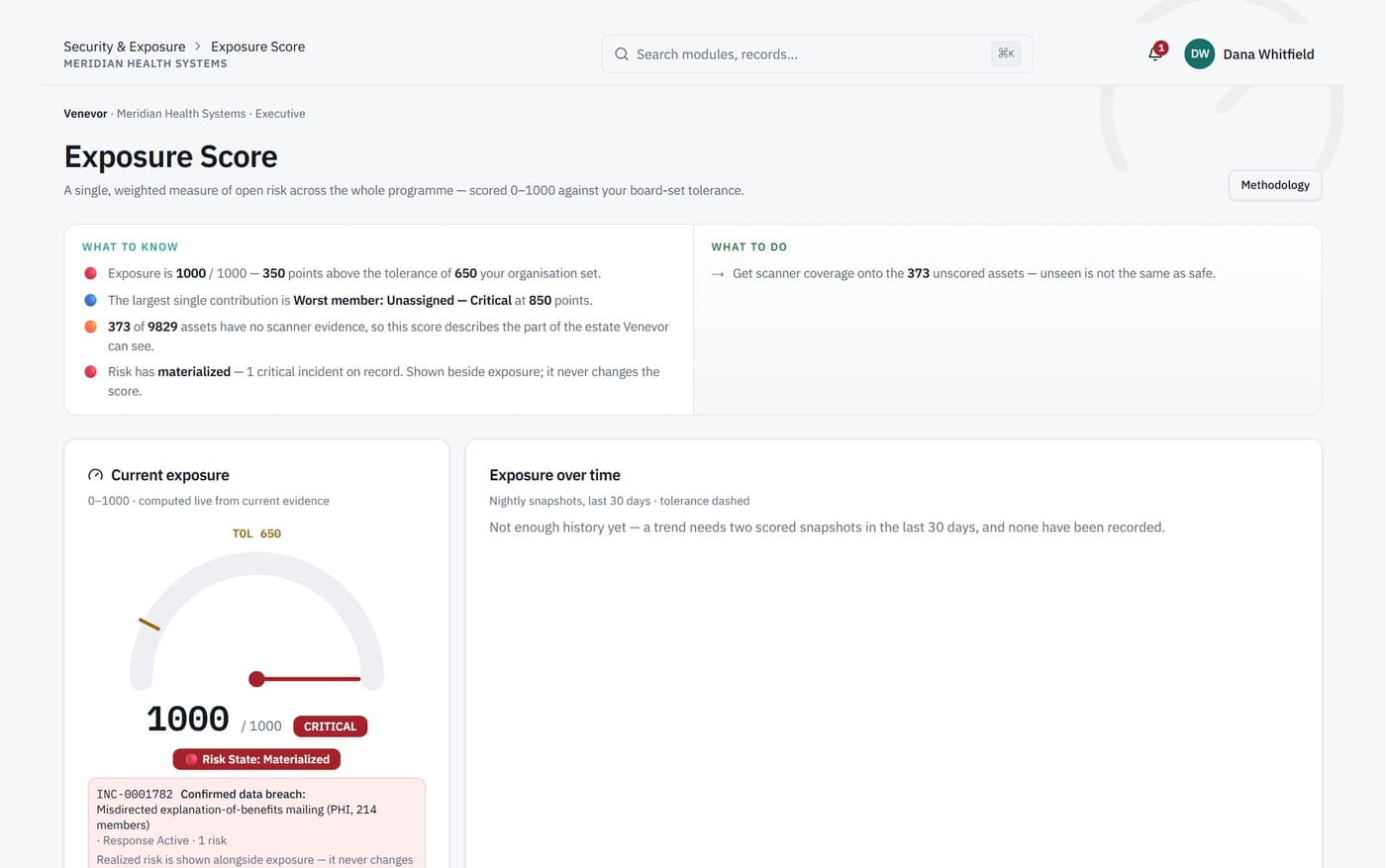Click the CRITICAL status badge
This screenshot has height=868, width=1386.
pos(330,726)
